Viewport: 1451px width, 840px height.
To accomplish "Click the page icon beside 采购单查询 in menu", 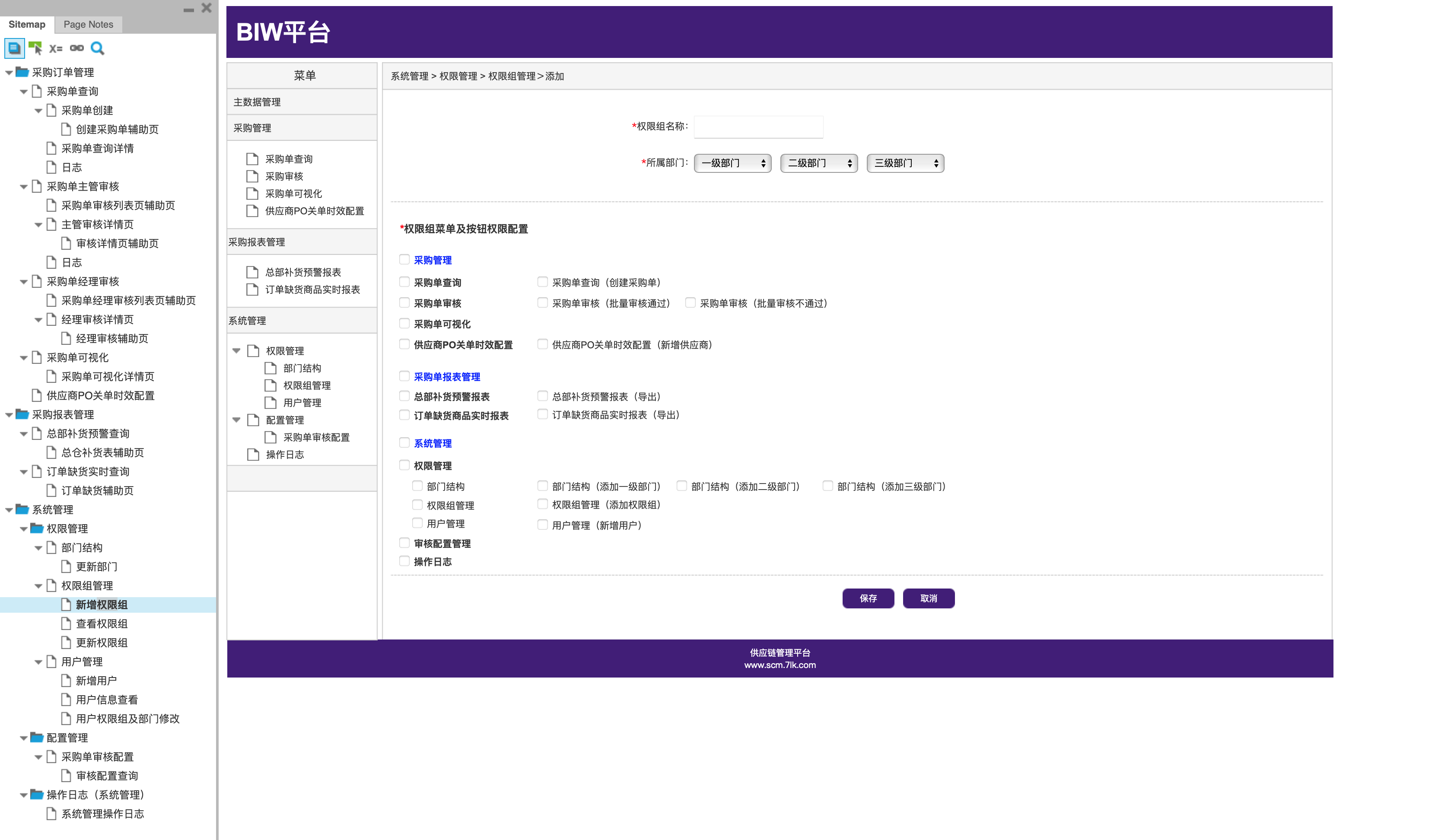I will tap(252, 159).
